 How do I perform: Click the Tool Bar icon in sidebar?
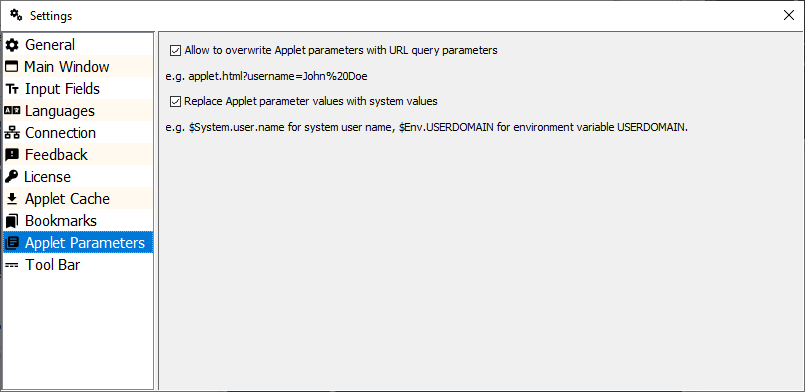click(x=12, y=265)
